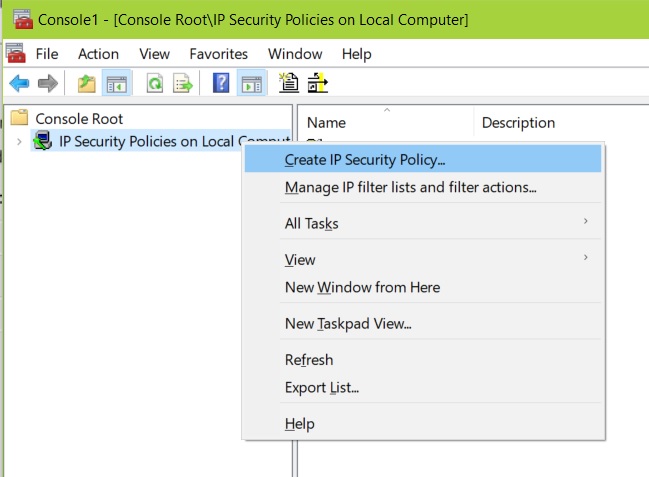Click Create IP Security Policy toolbar icon
This screenshot has height=477, width=649.
[x=288, y=82]
